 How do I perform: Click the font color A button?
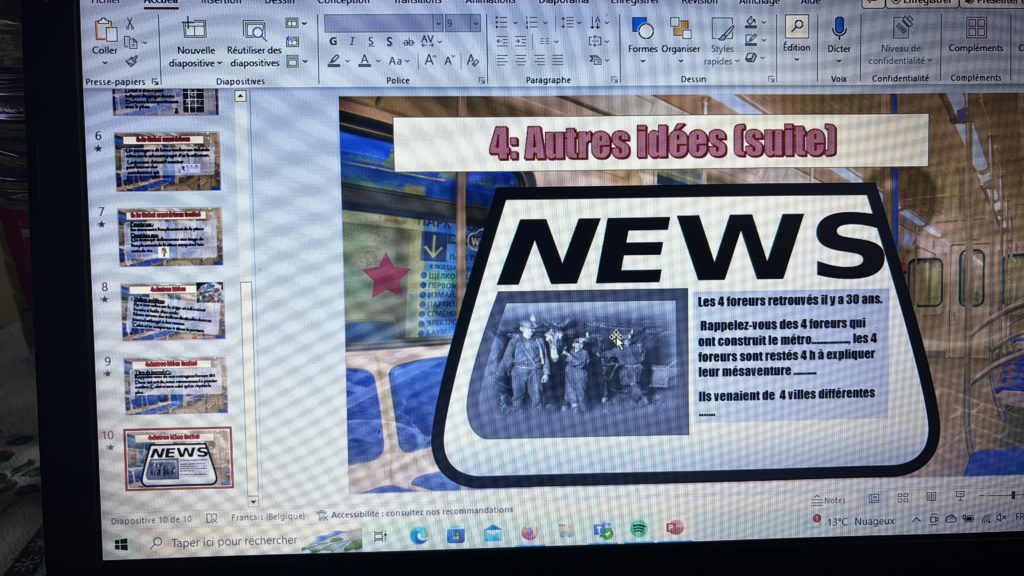coord(363,61)
